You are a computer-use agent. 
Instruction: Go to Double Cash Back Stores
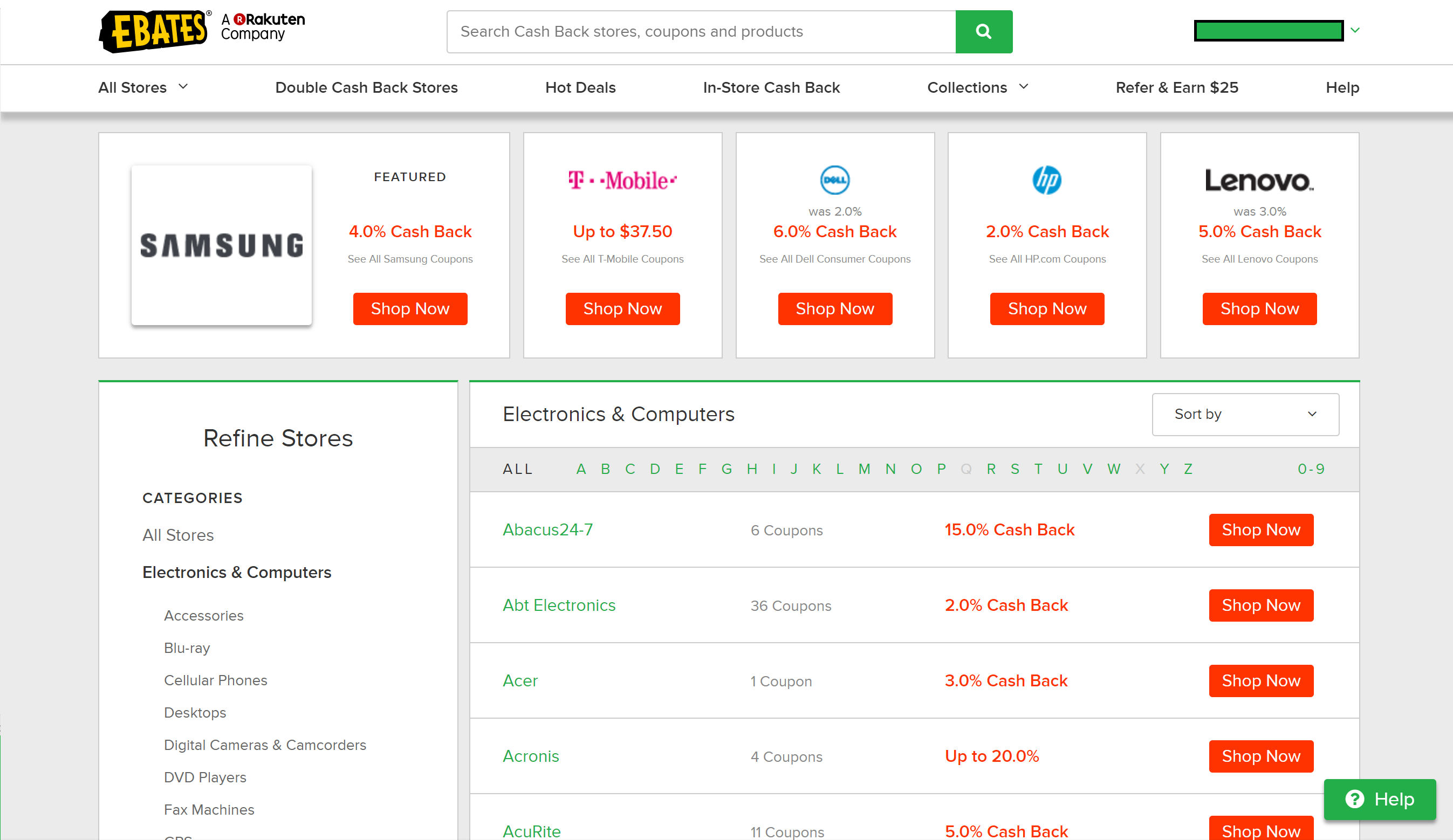click(x=366, y=87)
